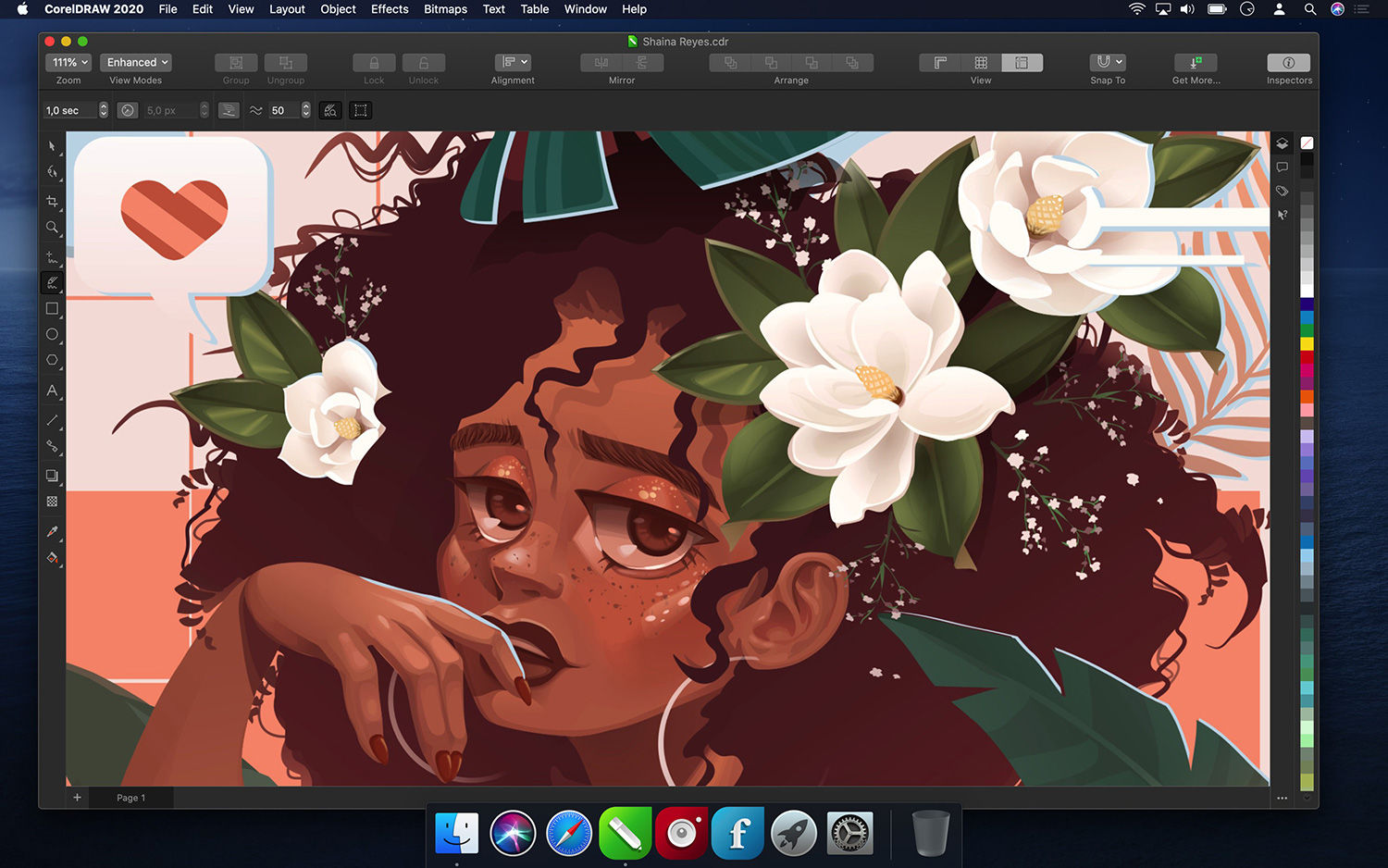Image resolution: width=1388 pixels, height=868 pixels.
Task: Select the Text tool
Action: pos(52,391)
